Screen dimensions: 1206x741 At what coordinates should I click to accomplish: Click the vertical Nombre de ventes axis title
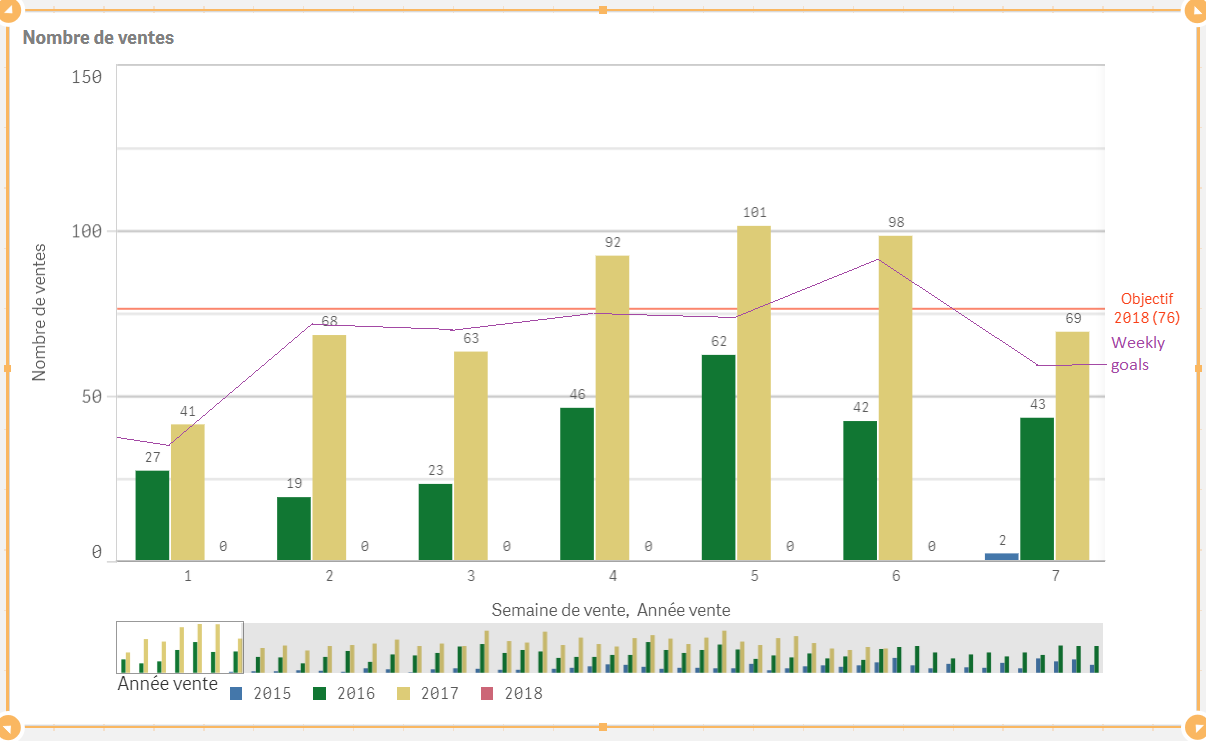point(40,311)
